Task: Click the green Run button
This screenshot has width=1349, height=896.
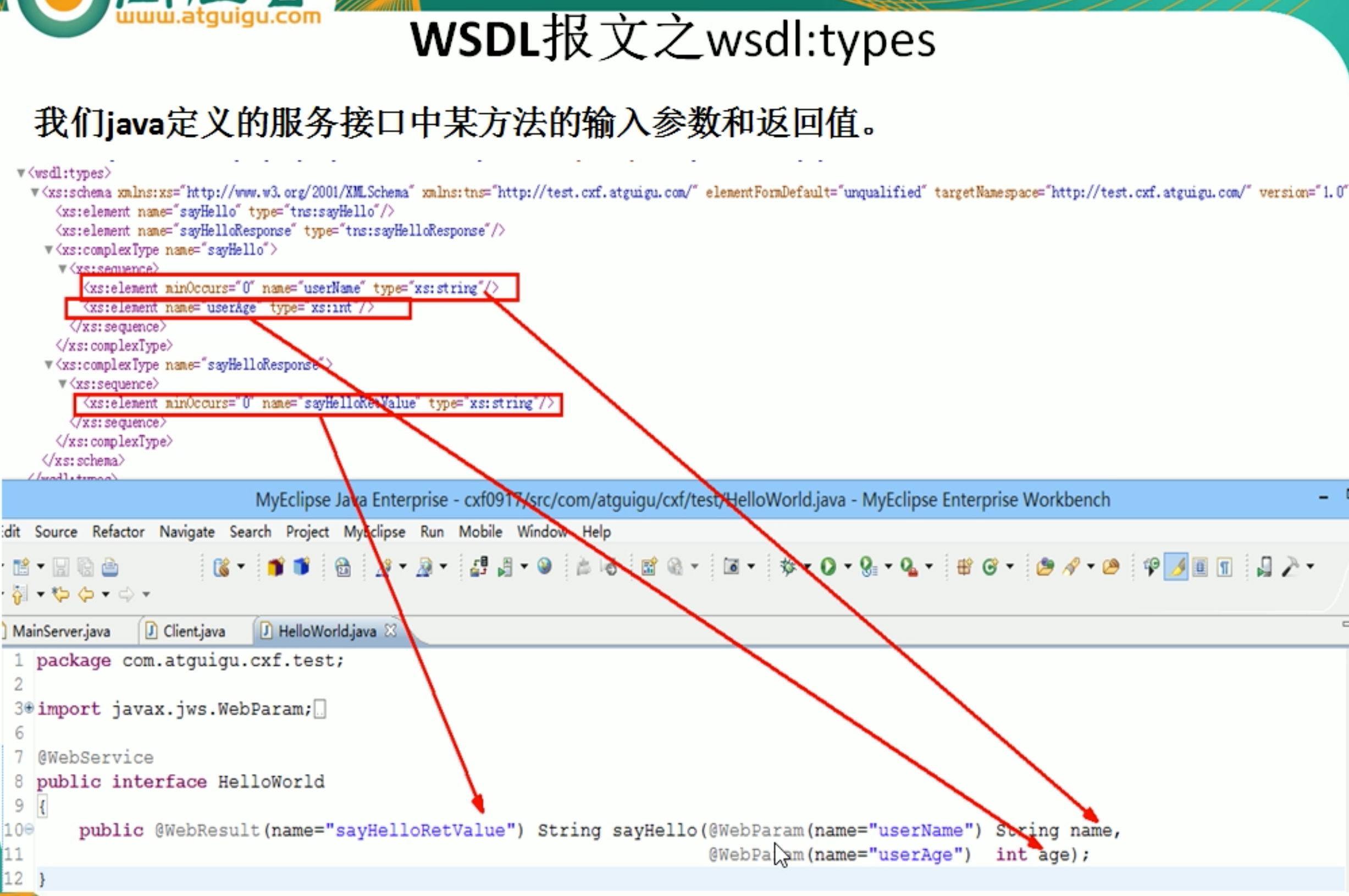Action: pos(828,566)
